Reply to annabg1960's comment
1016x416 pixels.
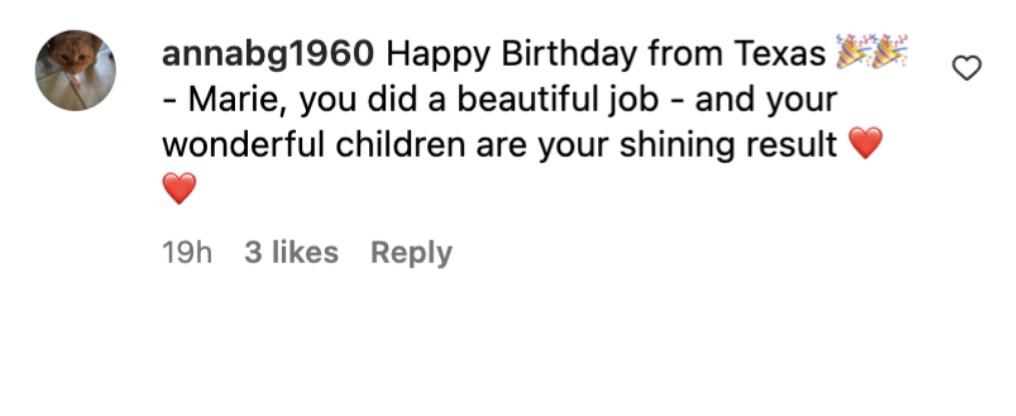[x=411, y=253]
